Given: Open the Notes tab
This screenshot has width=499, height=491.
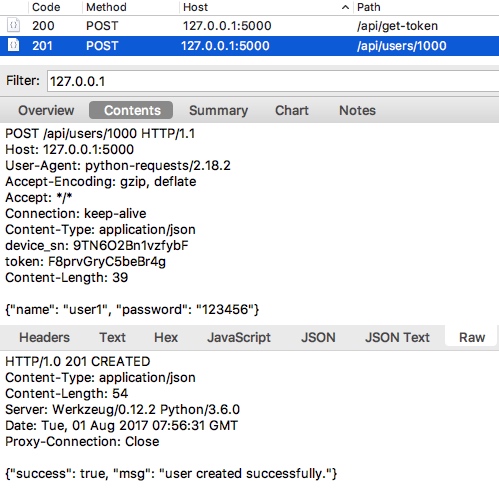Looking at the screenshot, I should coord(357,110).
